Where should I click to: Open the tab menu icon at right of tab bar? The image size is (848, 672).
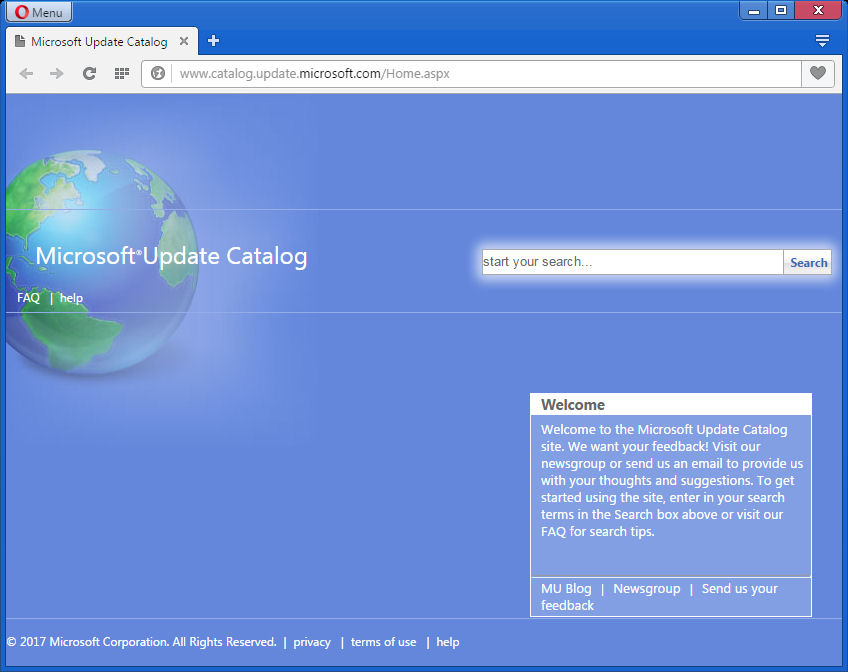coord(822,41)
